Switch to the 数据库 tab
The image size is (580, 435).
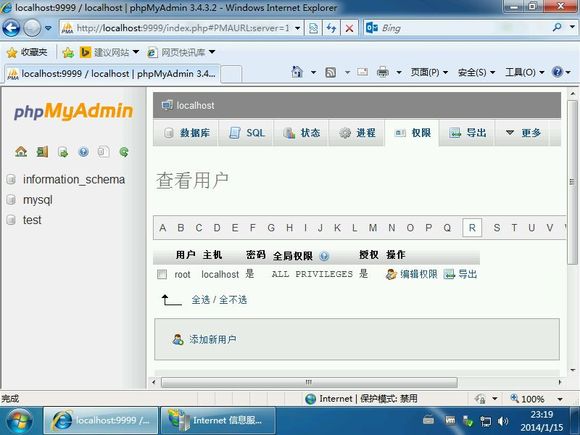(x=186, y=133)
